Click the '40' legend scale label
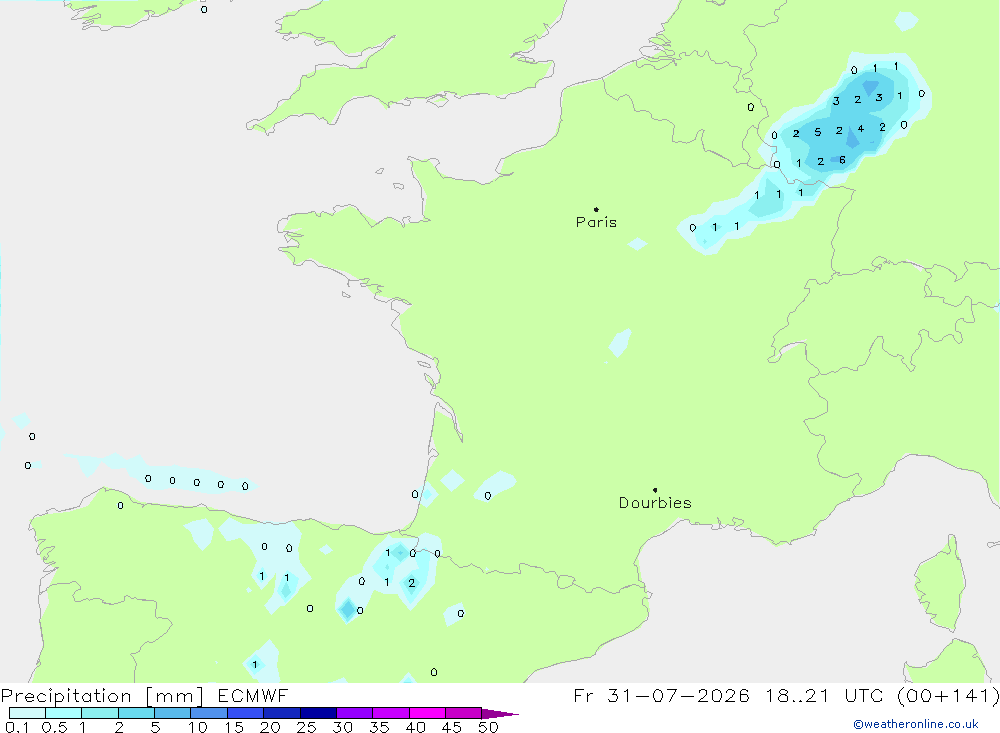This screenshot has width=1000, height=733. [x=416, y=727]
